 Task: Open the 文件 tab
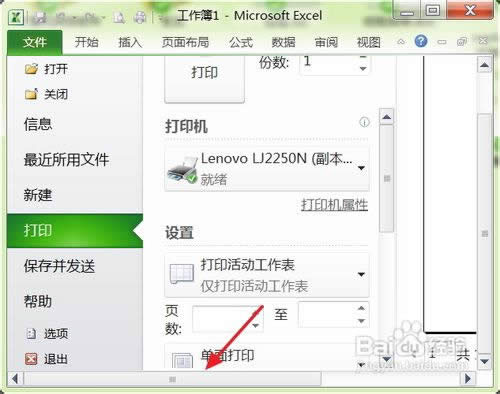pyautogui.click(x=34, y=42)
